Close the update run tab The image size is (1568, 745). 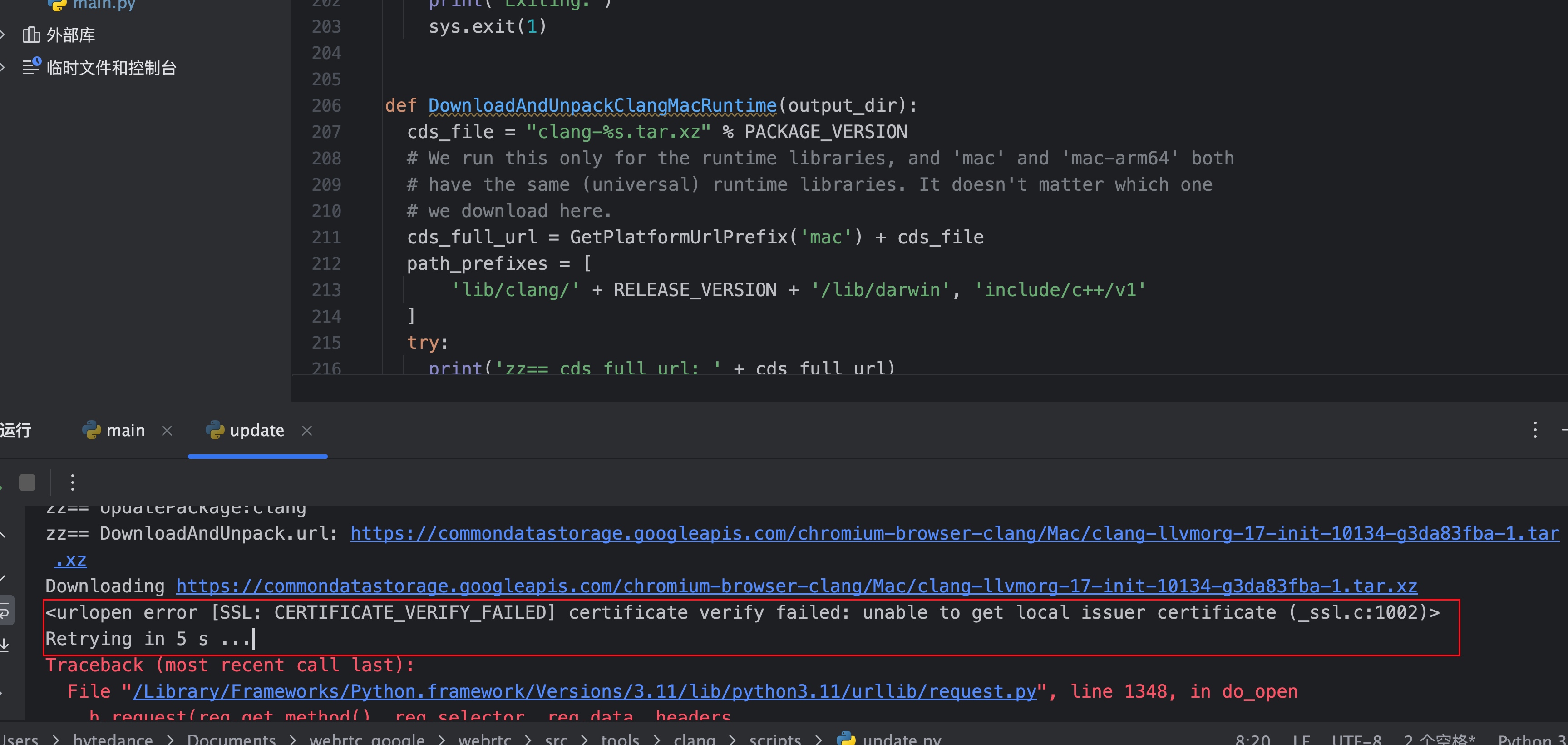(307, 431)
